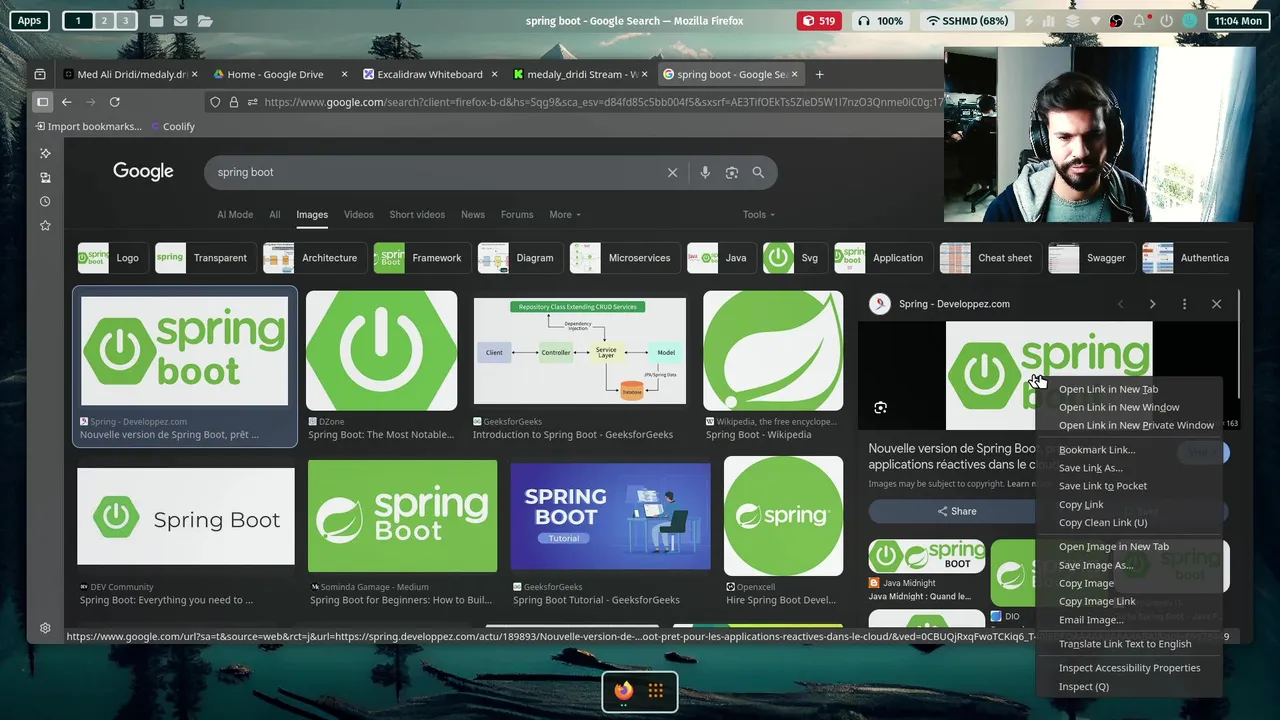Open the Openxcell Hire Spring Boot thumbnail

coord(784,516)
